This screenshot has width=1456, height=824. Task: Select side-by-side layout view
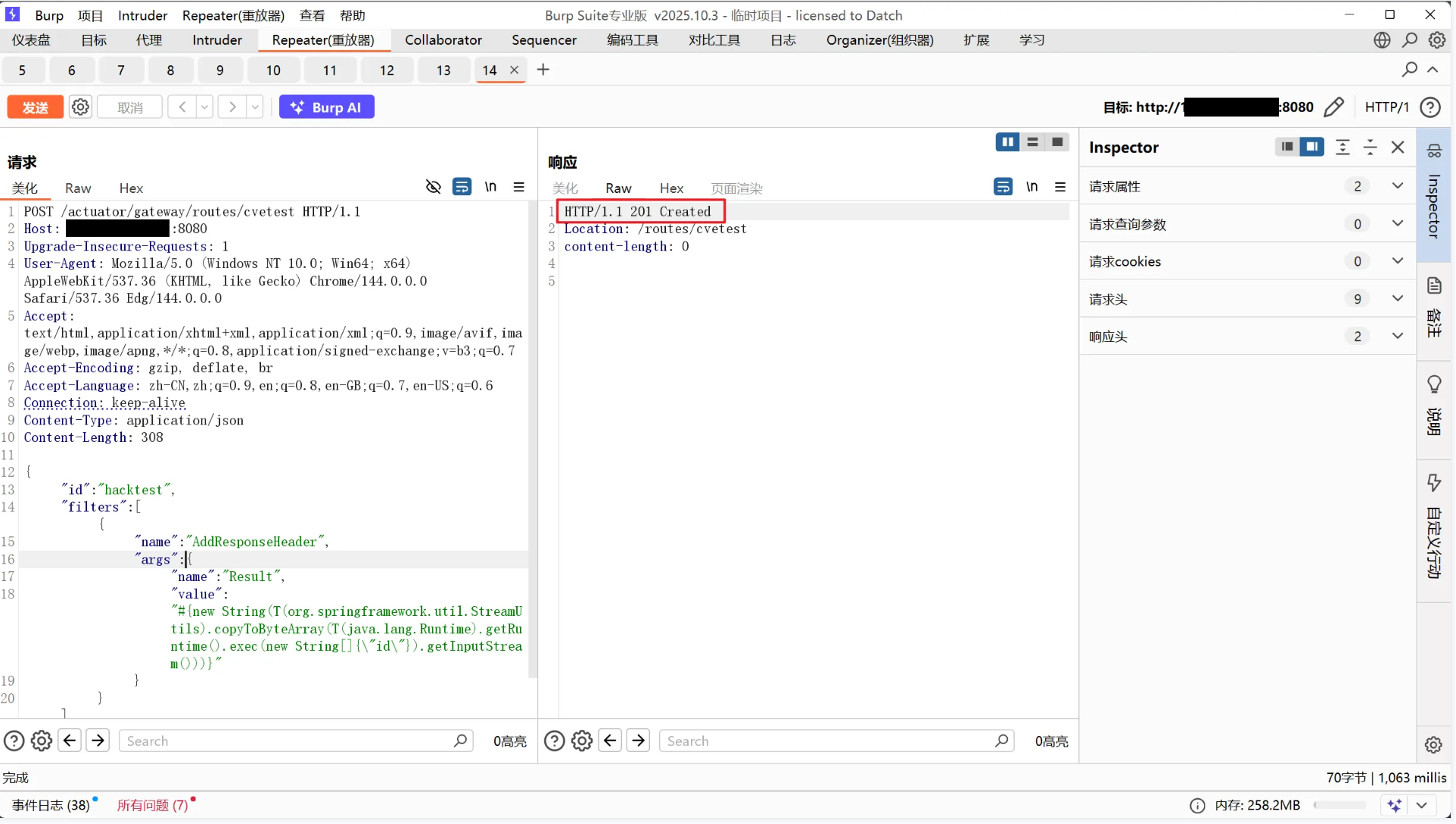pos(1008,142)
